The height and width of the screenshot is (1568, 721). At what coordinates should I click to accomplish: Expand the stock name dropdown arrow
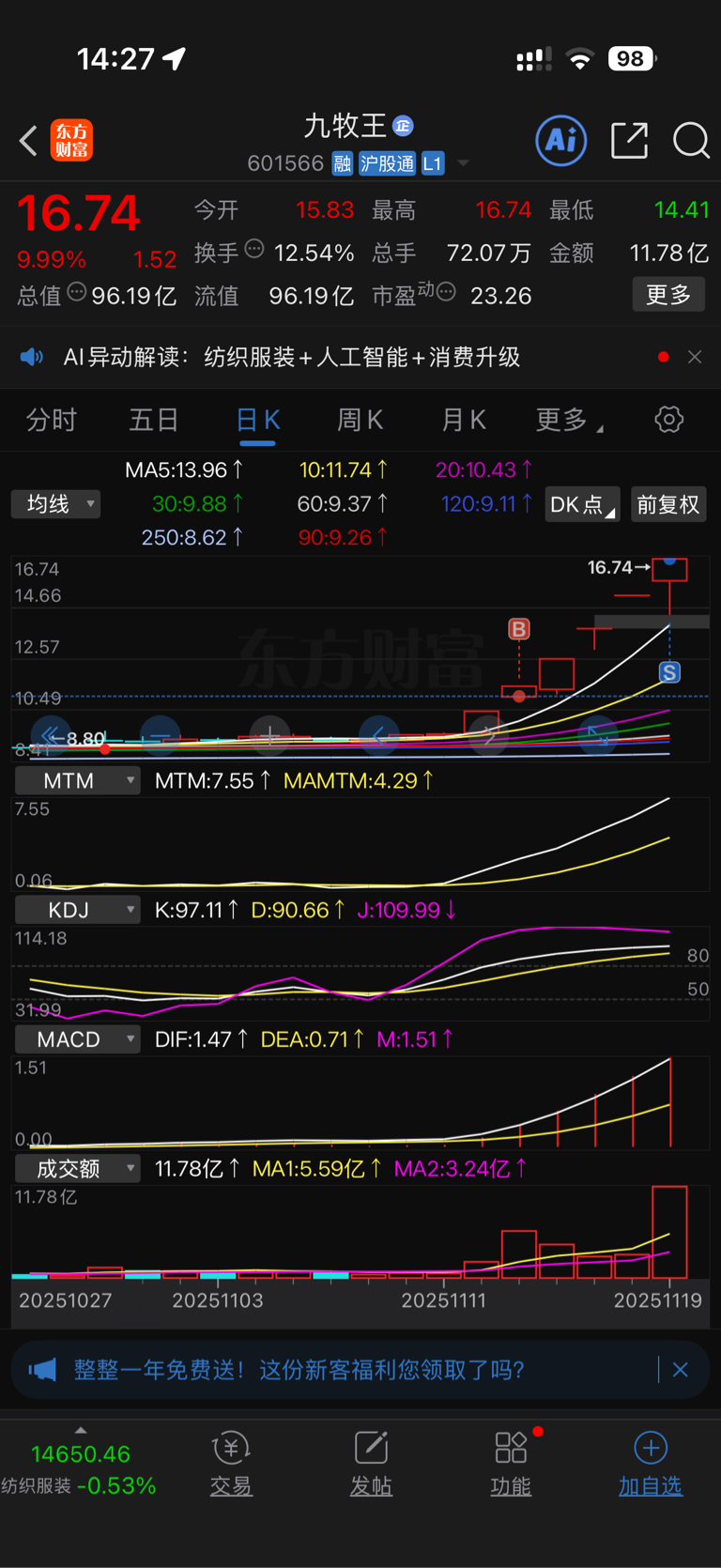coord(463,163)
